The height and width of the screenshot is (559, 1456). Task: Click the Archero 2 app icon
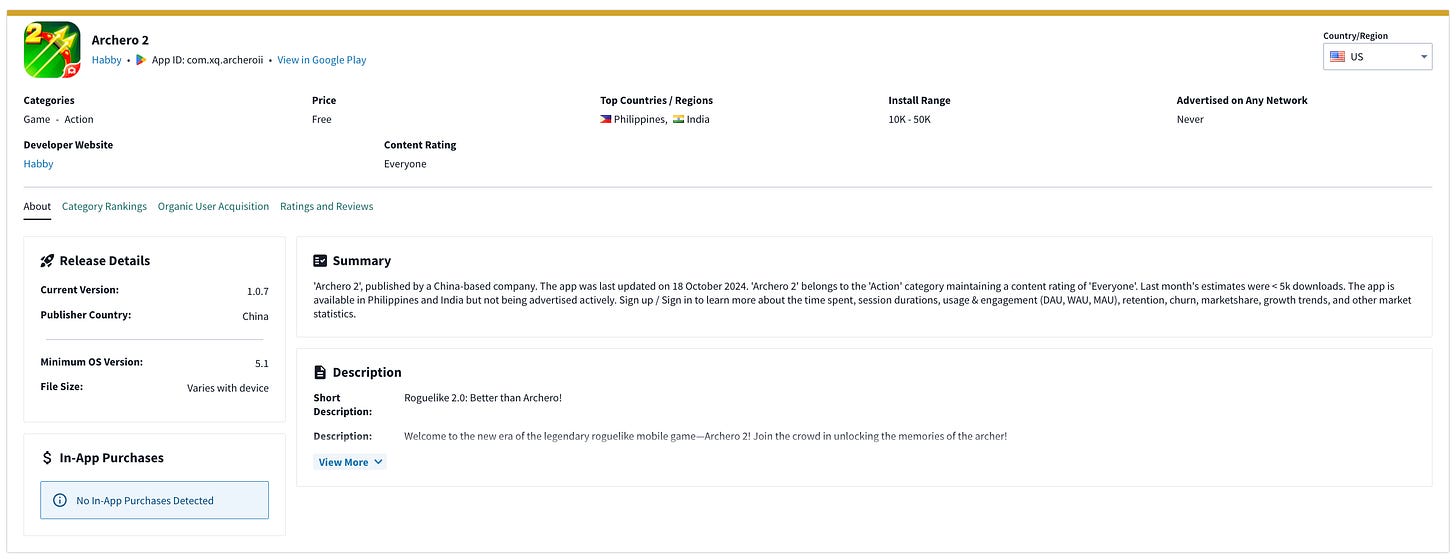click(x=52, y=50)
